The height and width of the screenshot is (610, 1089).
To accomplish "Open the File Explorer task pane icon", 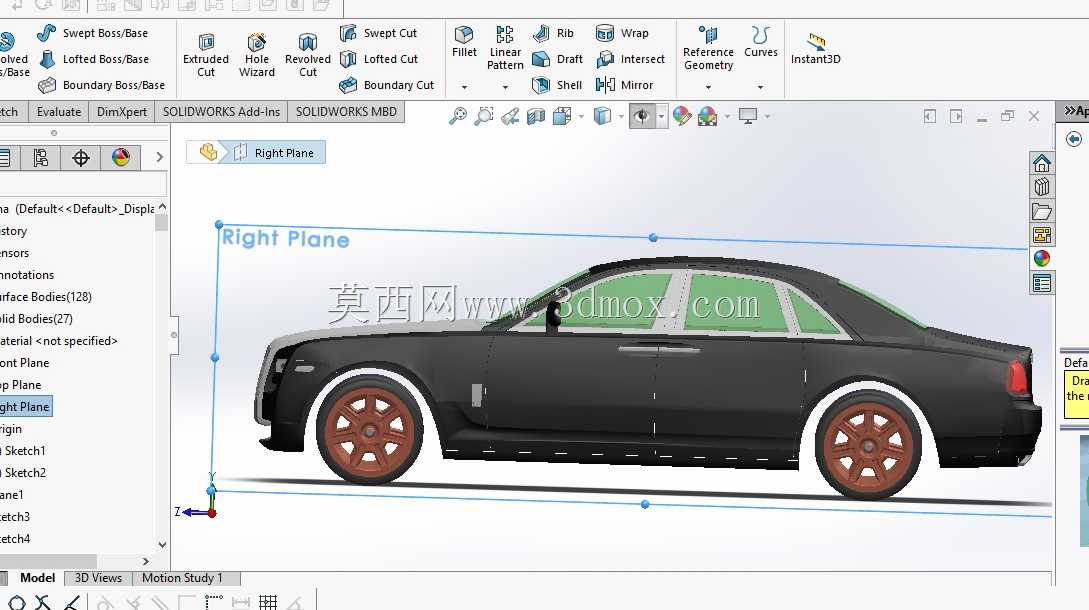I will coord(1041,211).
